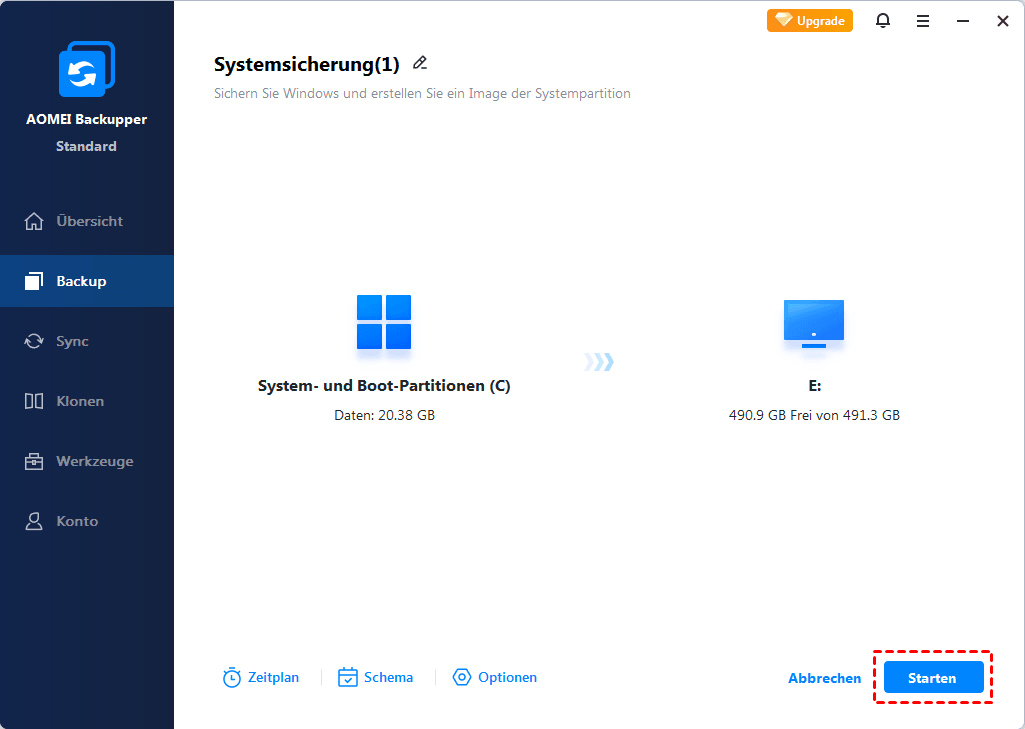1025x729 pixels.
Task: Open the Backup tab in sidebar
Action: [87, 281]
